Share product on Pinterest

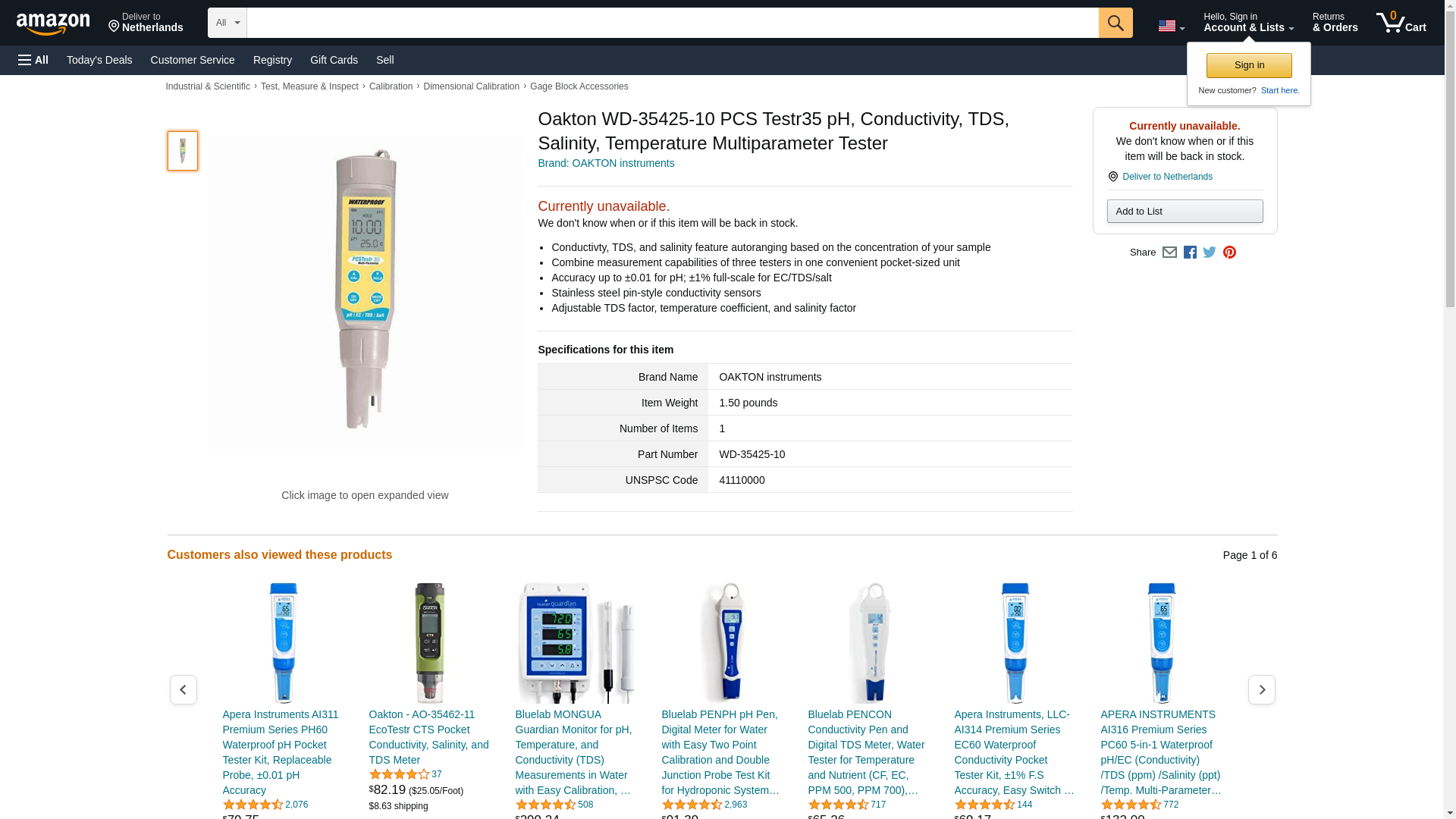(x=1229, y=253)
